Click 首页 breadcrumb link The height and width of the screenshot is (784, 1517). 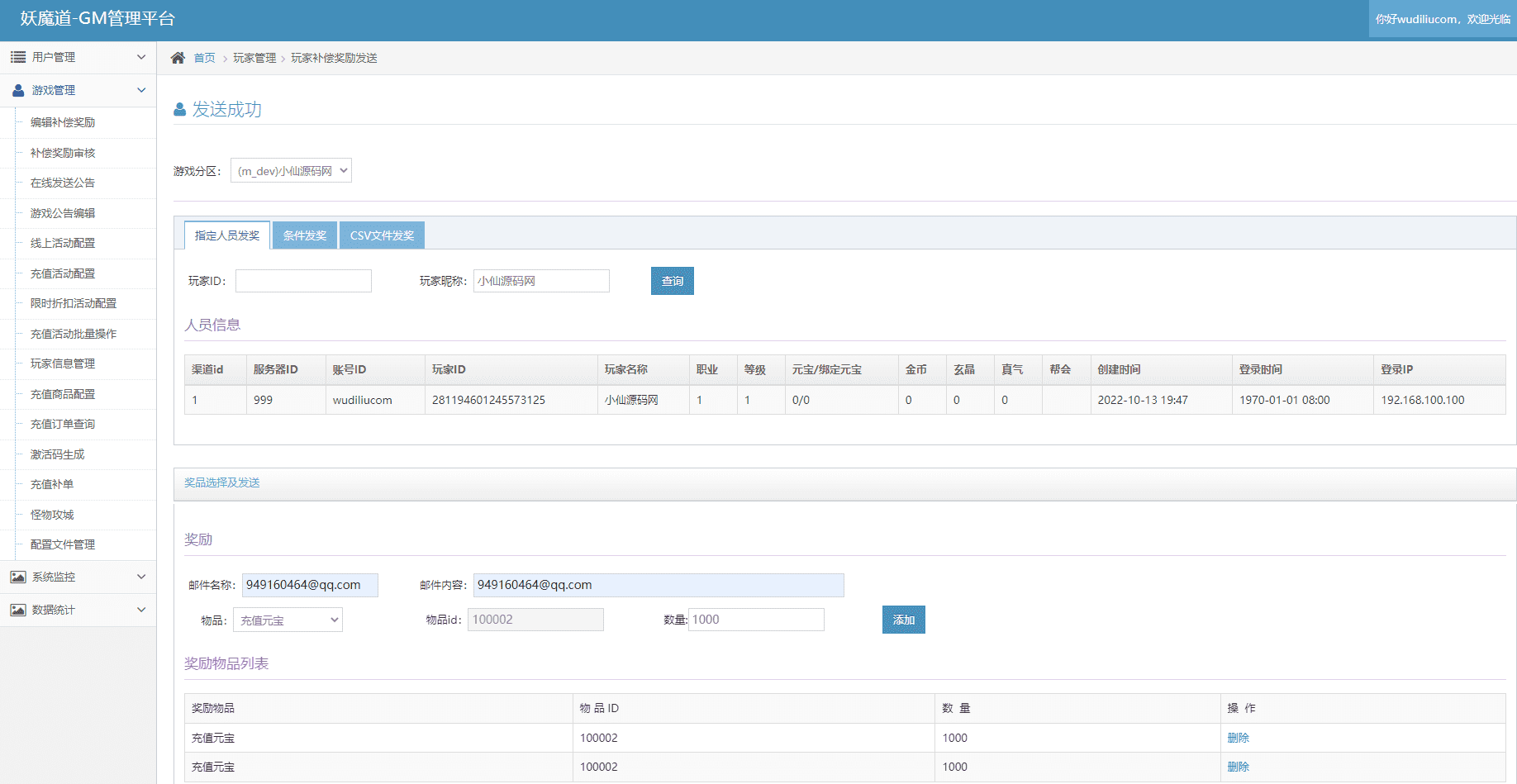205,58
